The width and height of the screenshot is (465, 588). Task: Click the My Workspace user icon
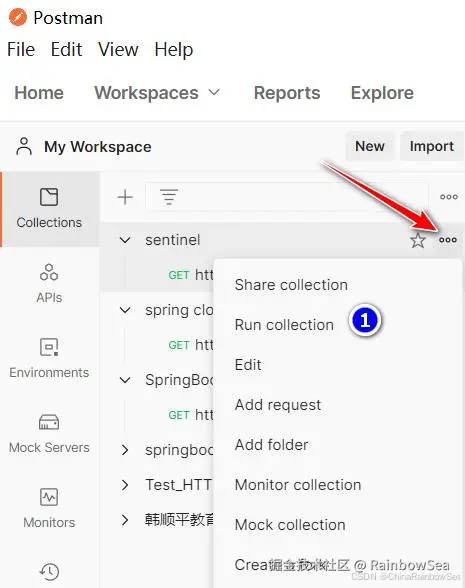(x=24, y=146)
